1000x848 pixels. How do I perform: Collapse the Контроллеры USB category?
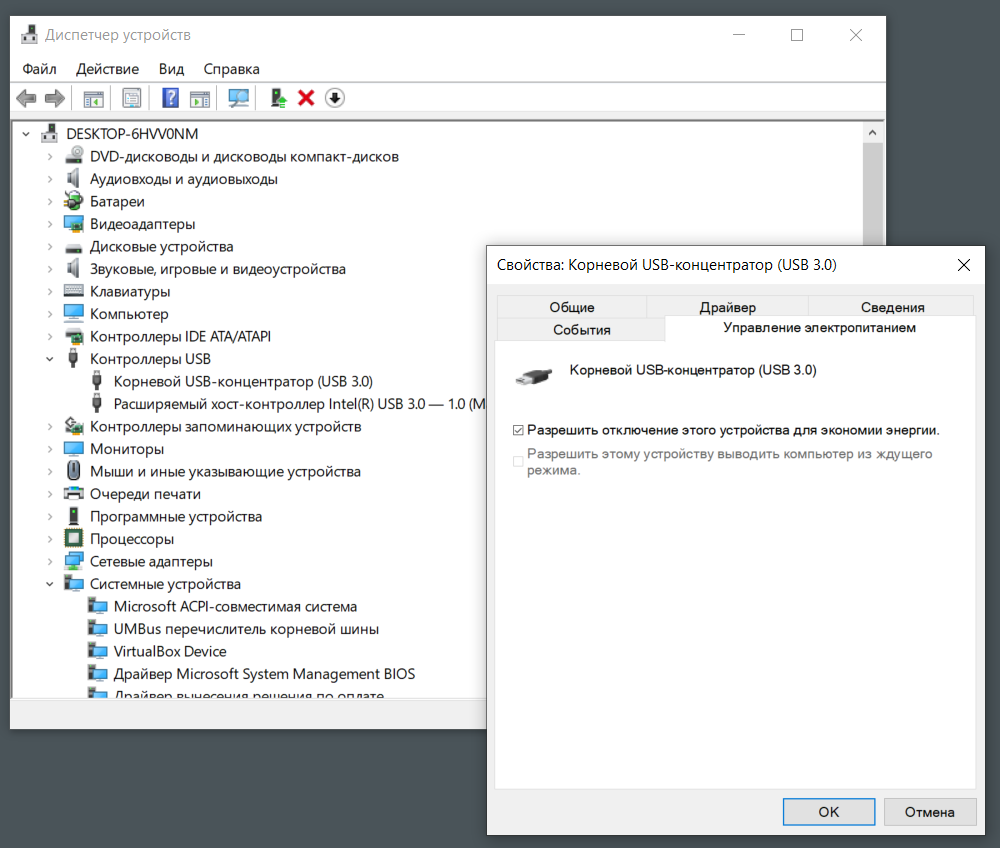click(x=50, y=359)
